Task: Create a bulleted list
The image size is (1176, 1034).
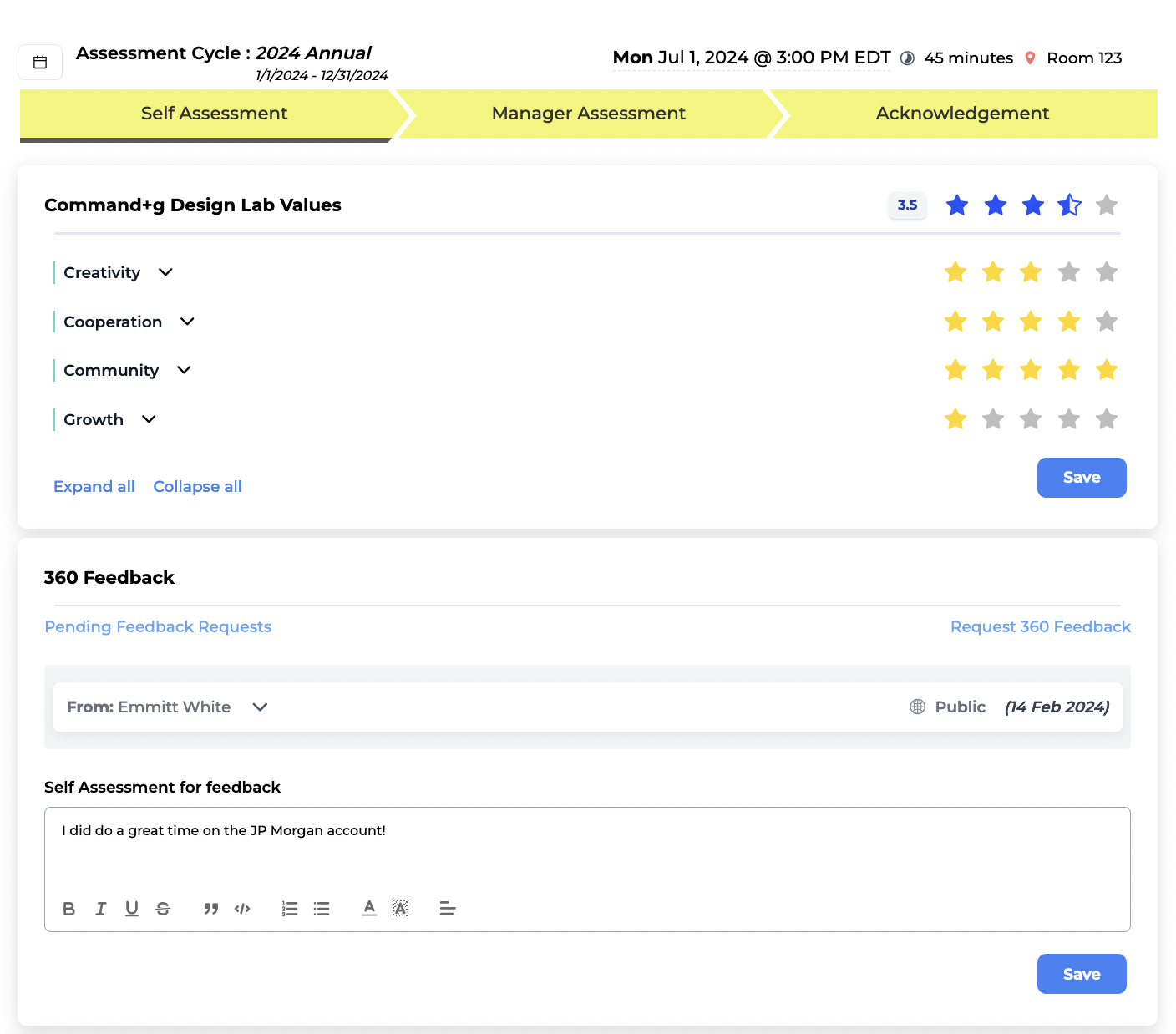Action: [322, 909]
